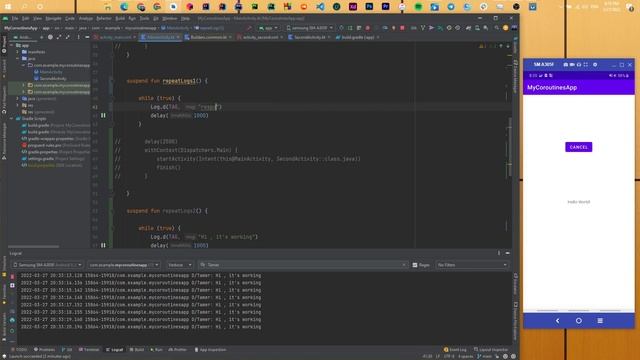Tap the Recents button on phone mirror
The width and height of the screenshot is (640, 360).
pyautogui.click(x=600, y=321)
